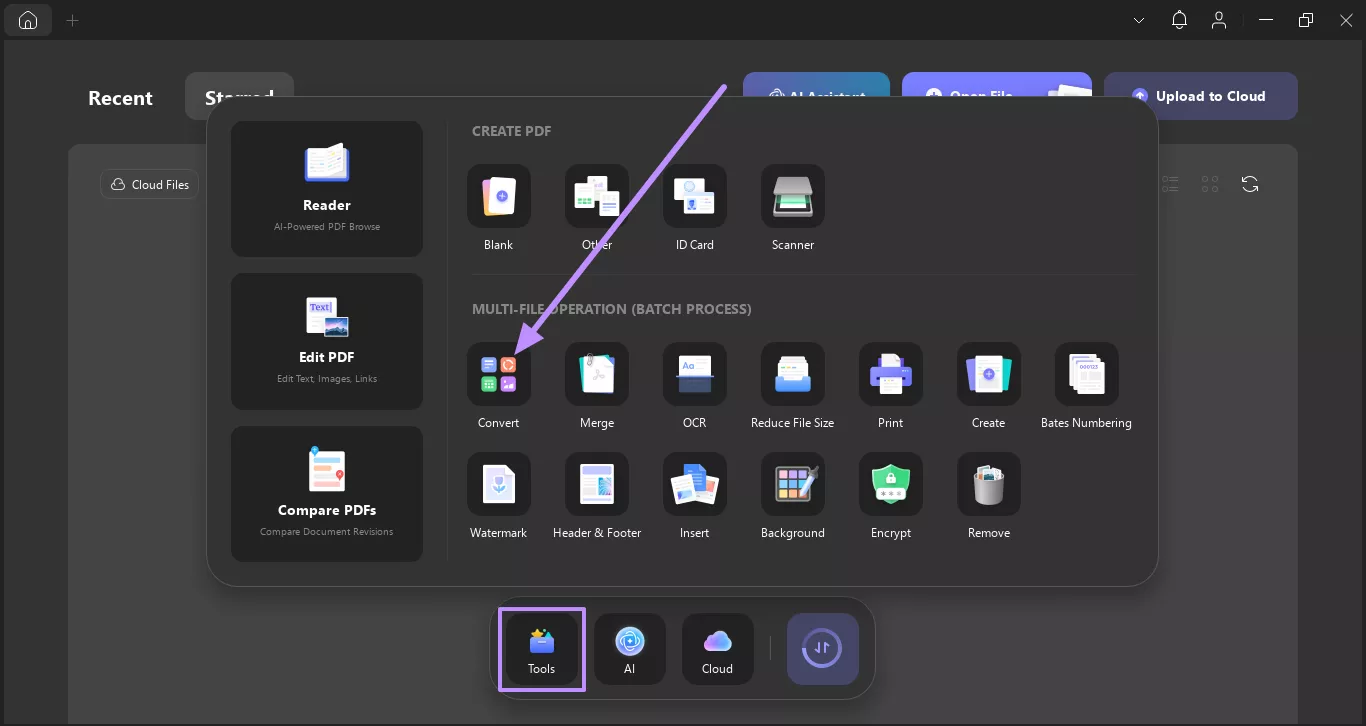Image resolution: width=1366 pixels, height=726 pixels.
Task: Switch to the Recent tab
Action: (120, 97)
